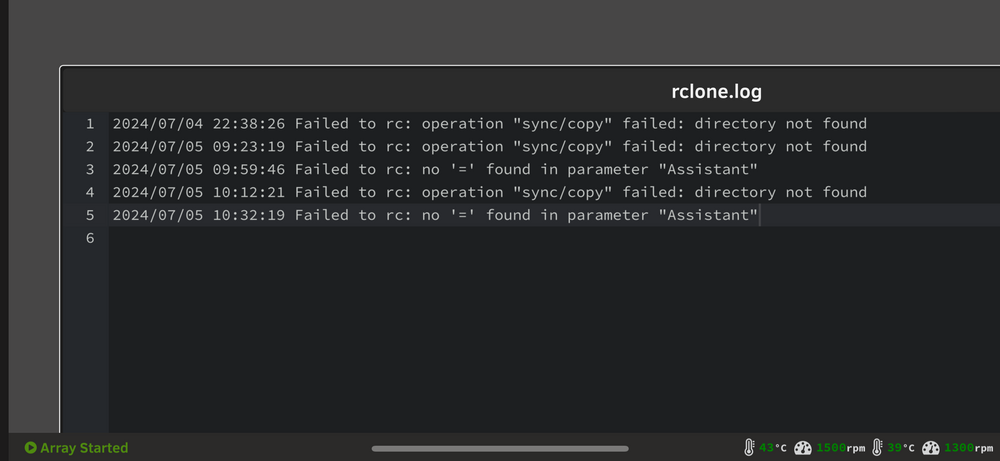Click the home indicator bar at bottom
The image size is (1000, 461).
pos(500,449)
